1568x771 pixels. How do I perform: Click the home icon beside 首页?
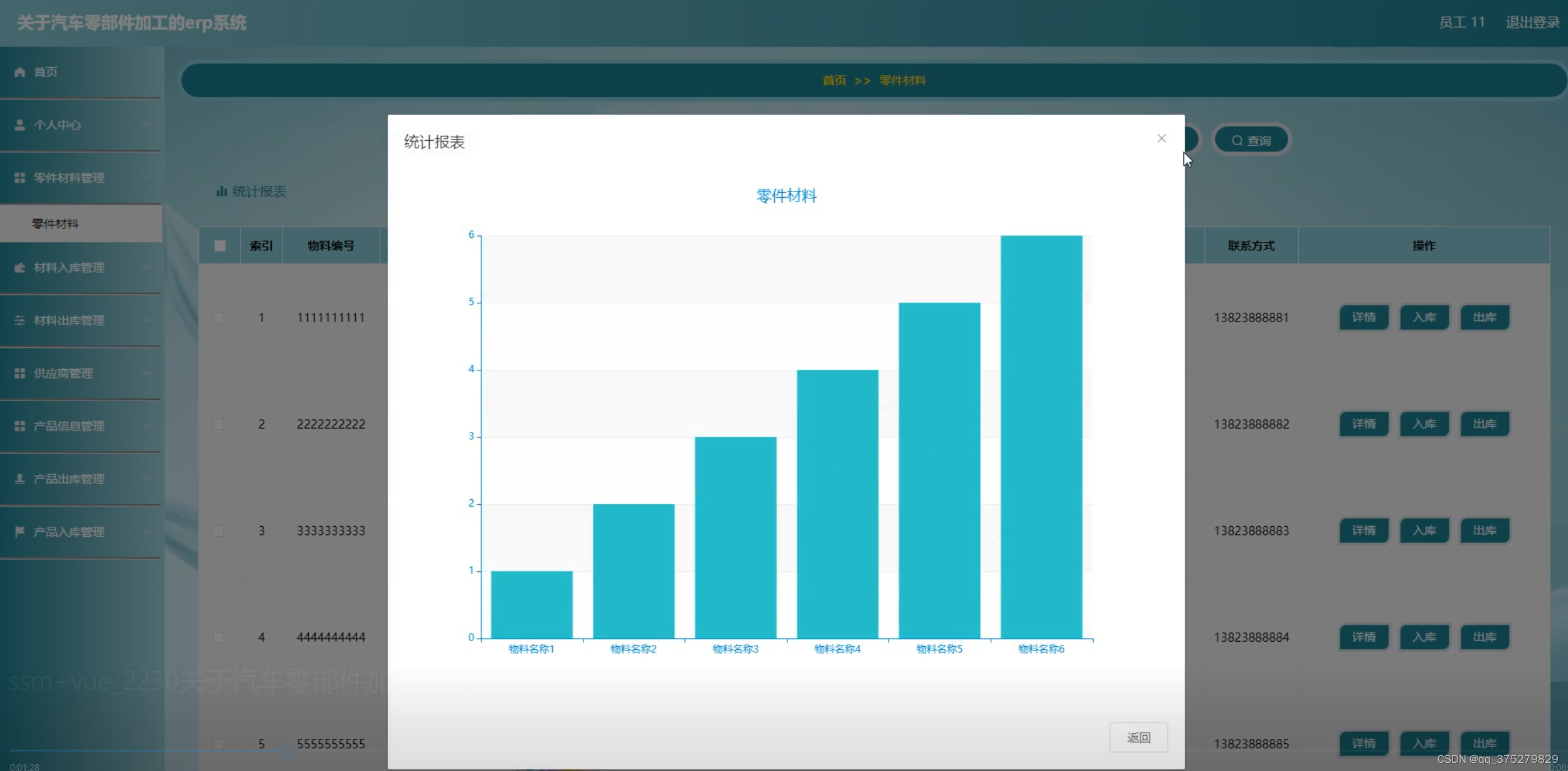(x=20, y=72)
